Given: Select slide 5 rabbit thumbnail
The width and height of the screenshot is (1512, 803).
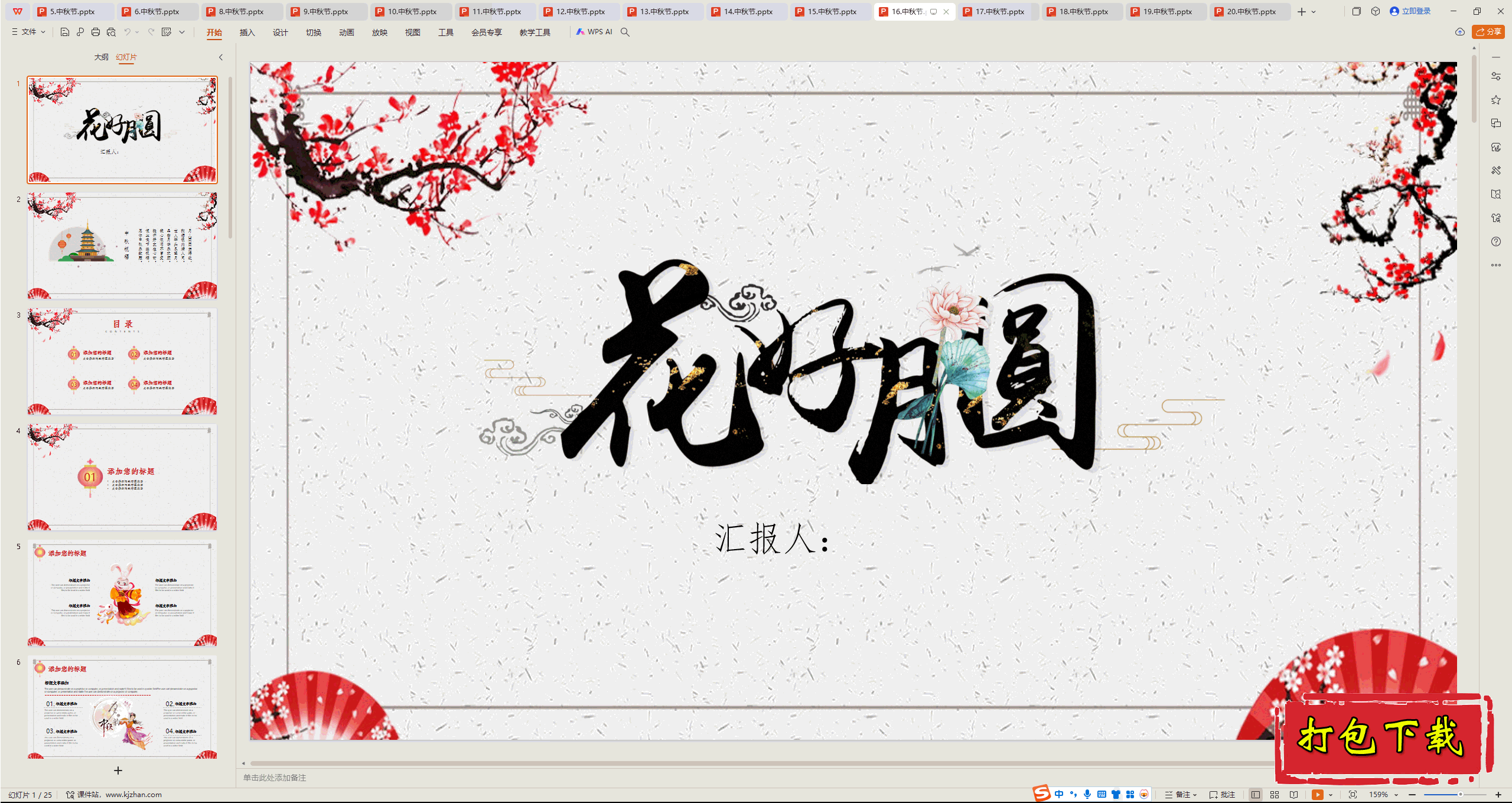Looking at the screenshot, I should pos(122,593).
